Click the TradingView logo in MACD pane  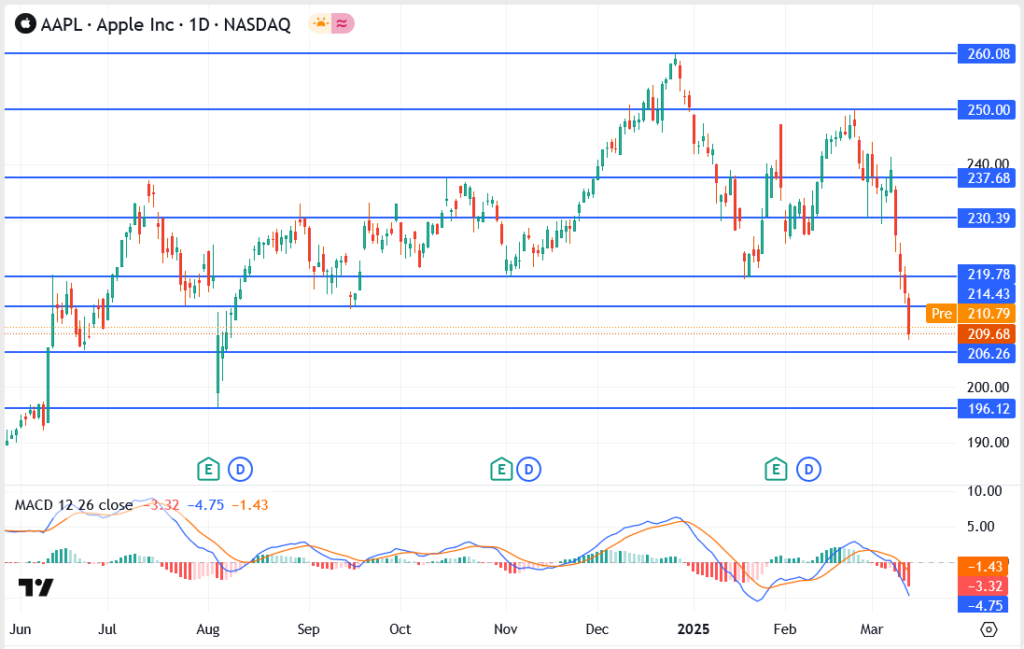coord(36,587)
